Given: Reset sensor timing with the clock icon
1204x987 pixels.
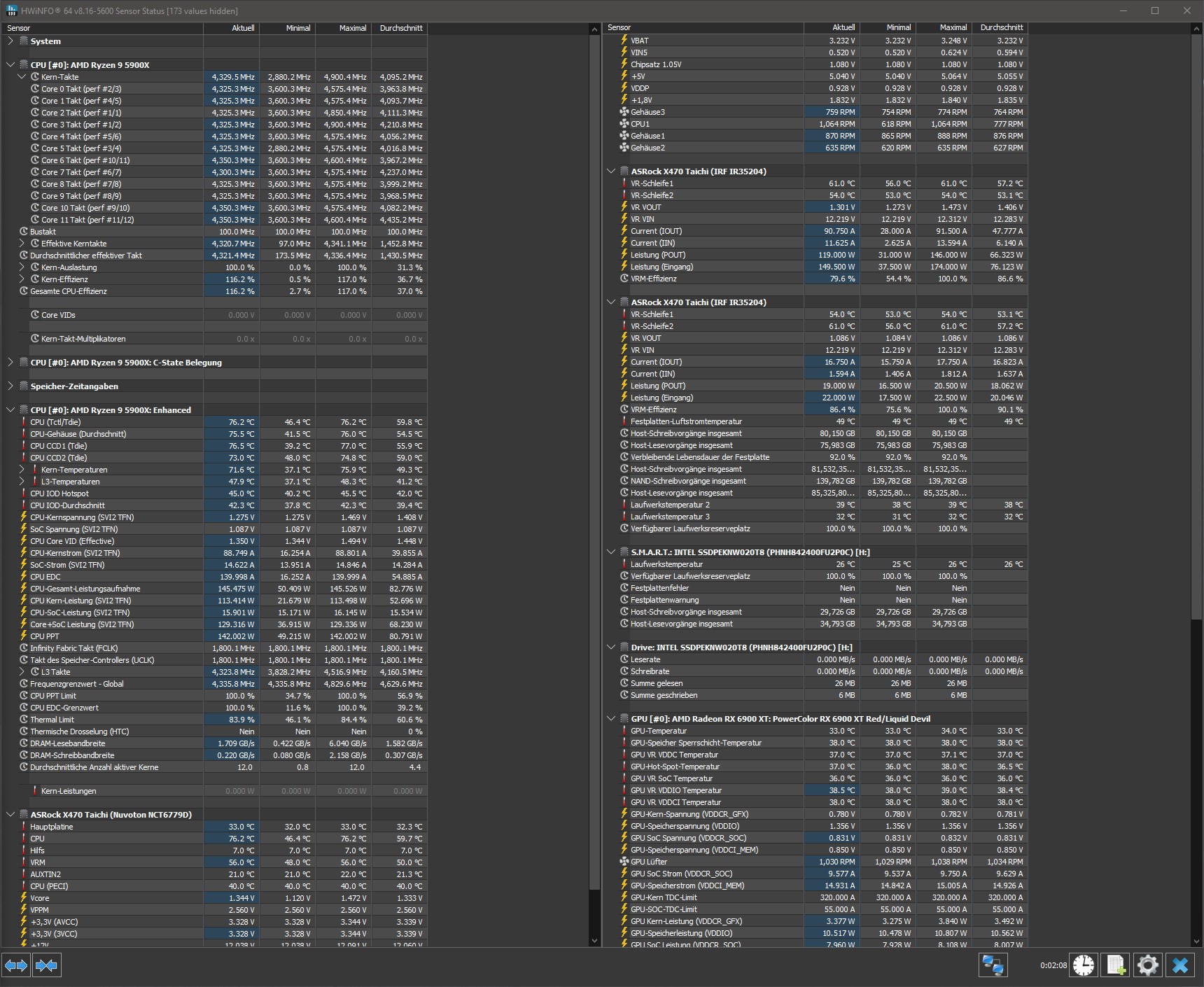Looking at the screenshot, I should pyautogui.click(x=1084, y=965).
